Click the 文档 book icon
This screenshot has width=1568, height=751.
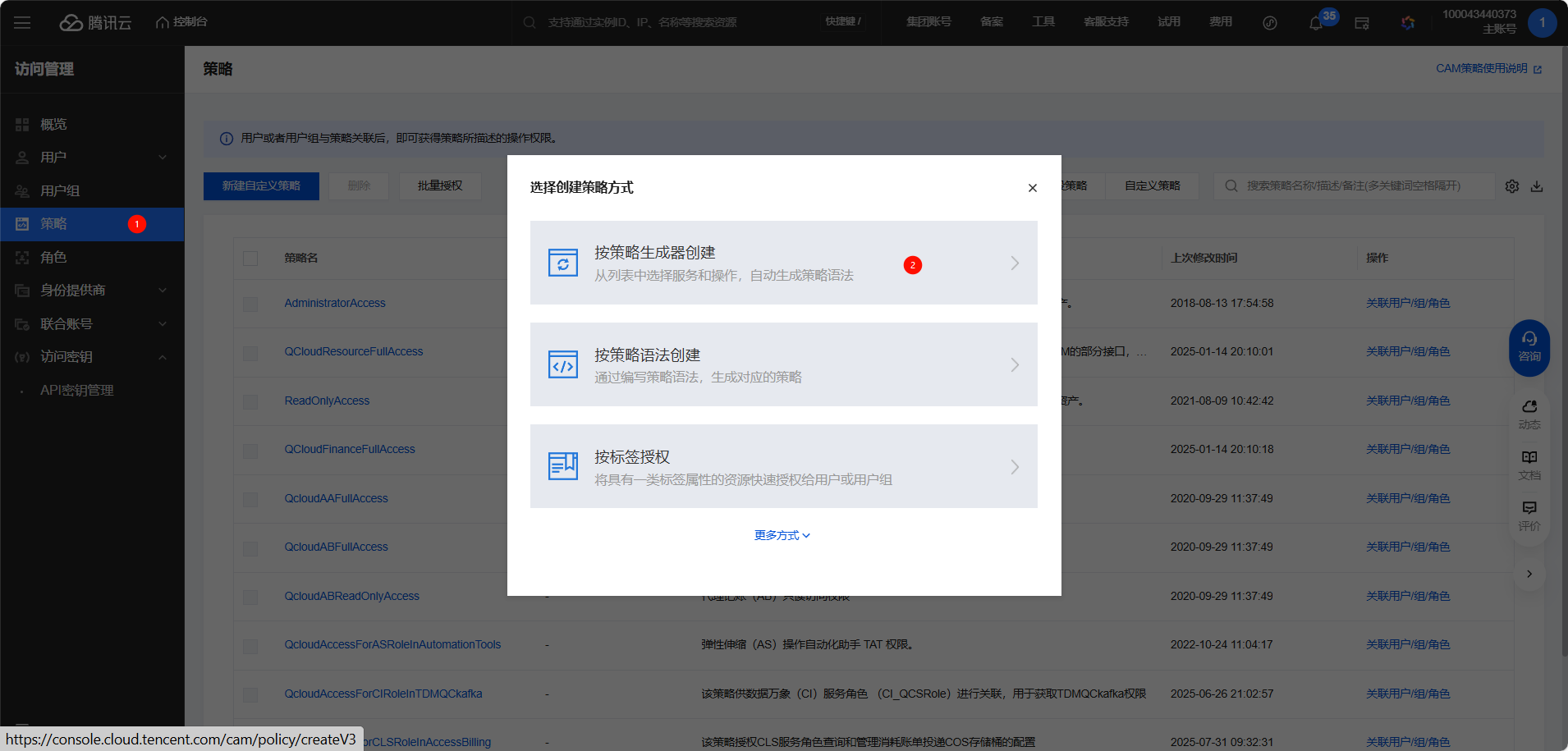(x=1529, y=465)
